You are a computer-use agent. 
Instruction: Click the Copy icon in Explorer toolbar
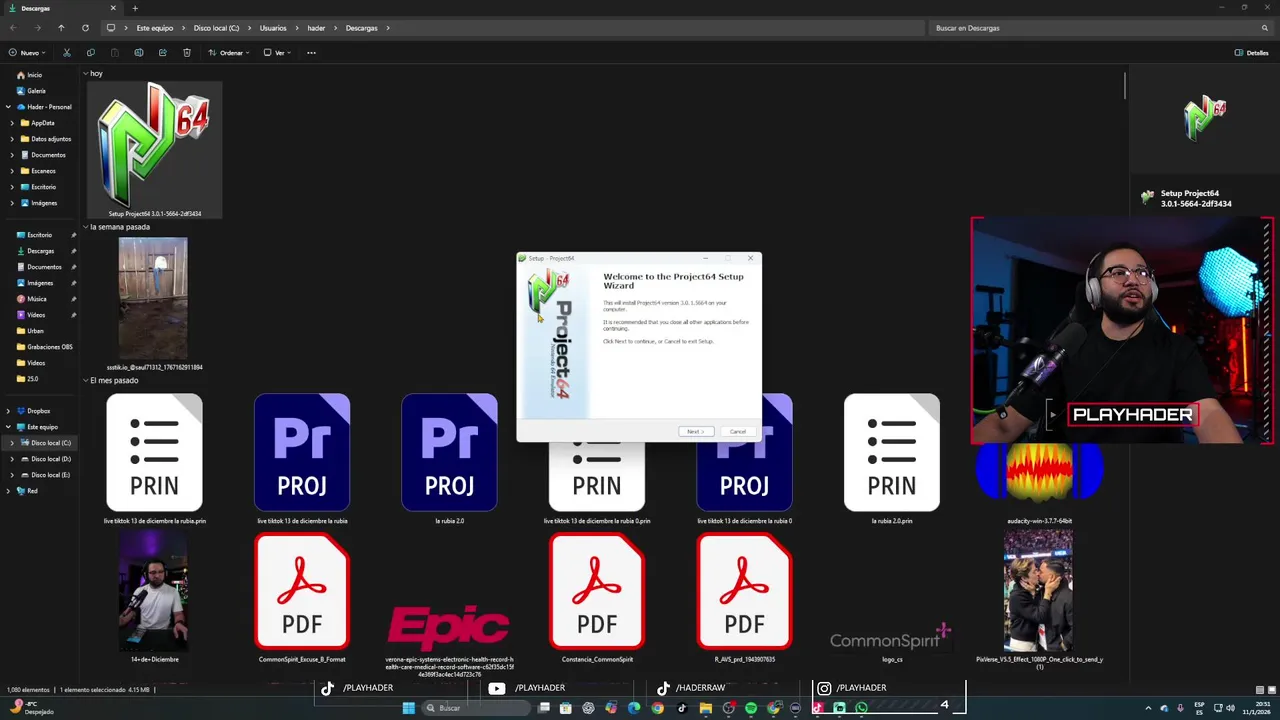point(91,53)
